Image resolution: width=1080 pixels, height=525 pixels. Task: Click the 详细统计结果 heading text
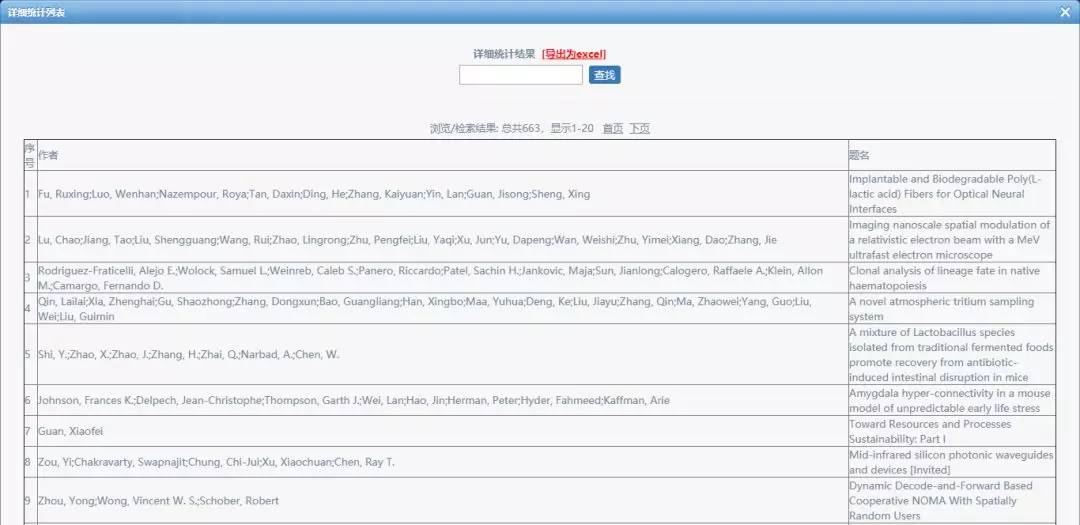pos(504,54)
